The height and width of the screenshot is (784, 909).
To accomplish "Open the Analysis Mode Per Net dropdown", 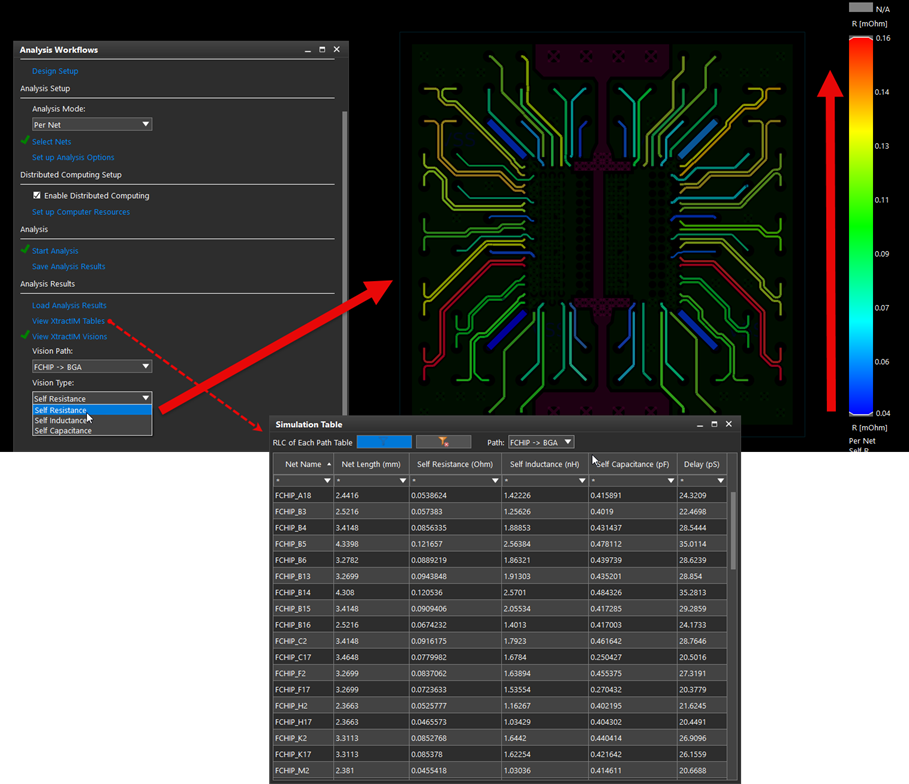I will (91, 125).
